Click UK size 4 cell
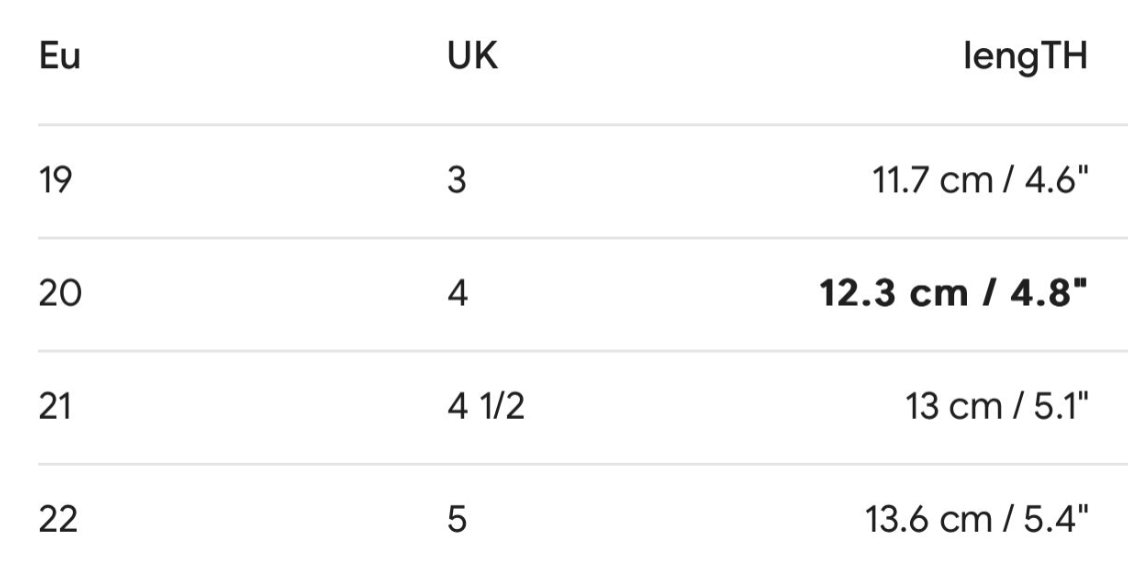 click(457, 296)
